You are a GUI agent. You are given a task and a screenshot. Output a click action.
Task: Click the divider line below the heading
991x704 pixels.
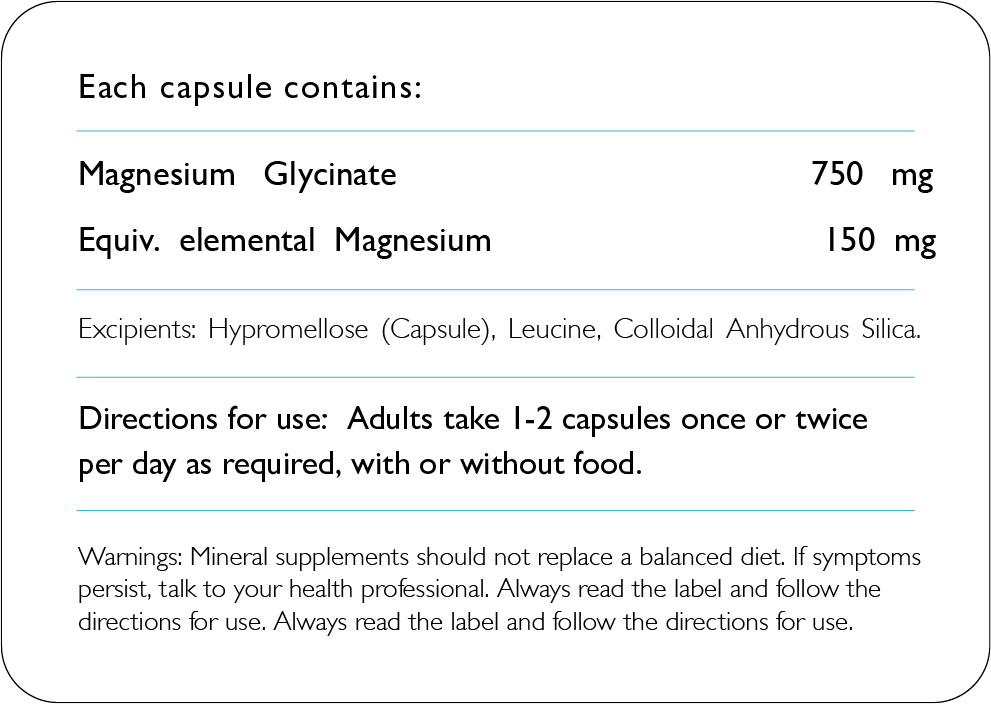(x=495, y=131)
